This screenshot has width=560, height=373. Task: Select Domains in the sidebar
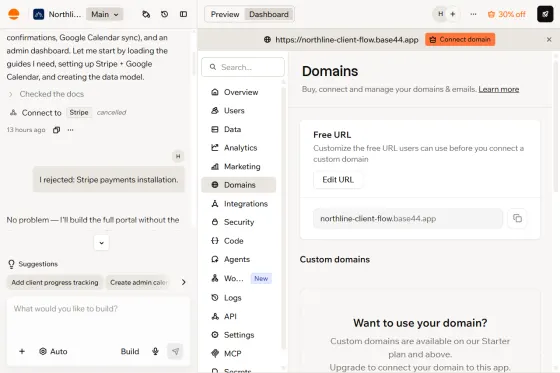[x=239, y=185]
